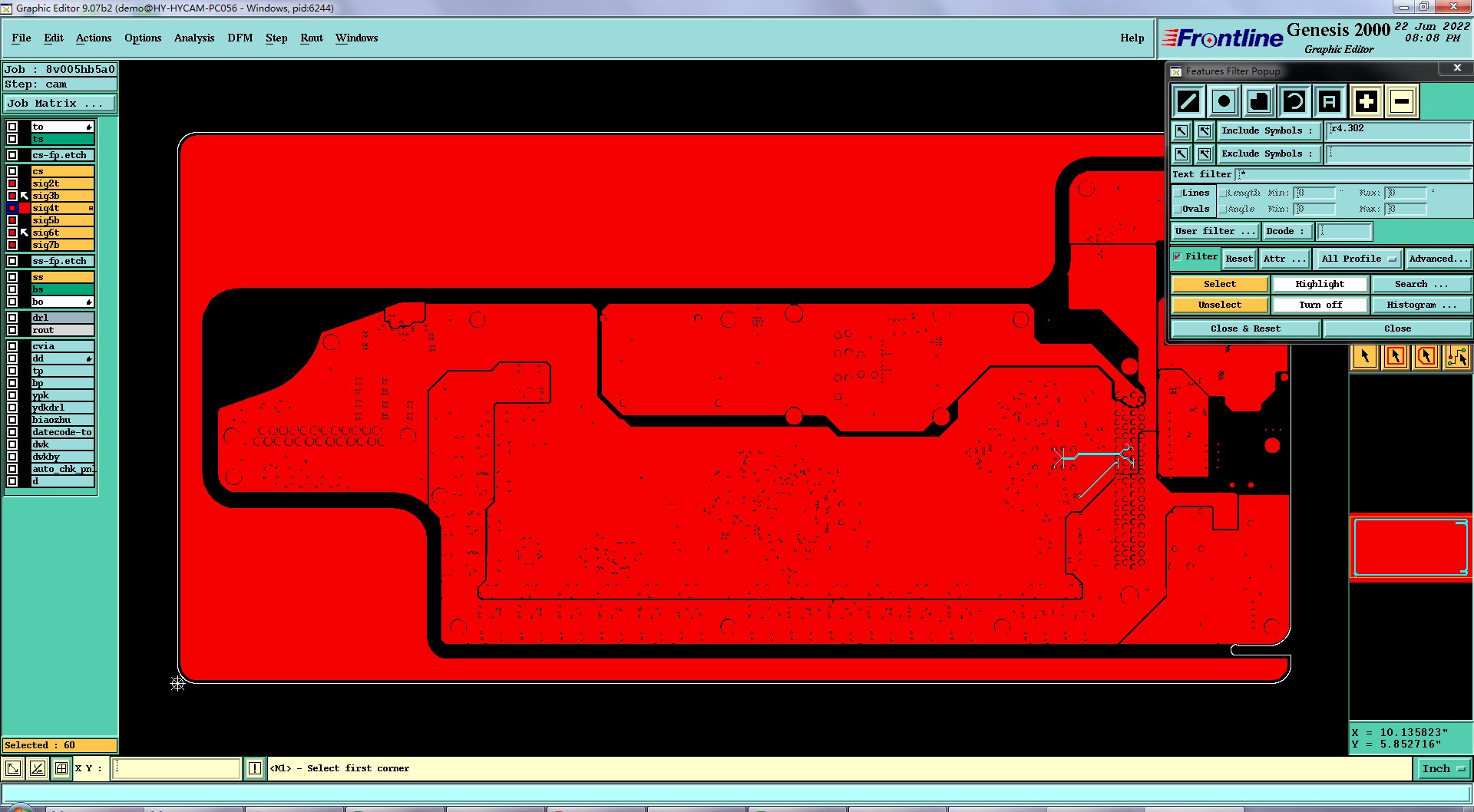This screenshot has width=1474, height=812.
Task: Toggle display of layer sig7b
Action: pyautogui.click(x=12, y=245)
